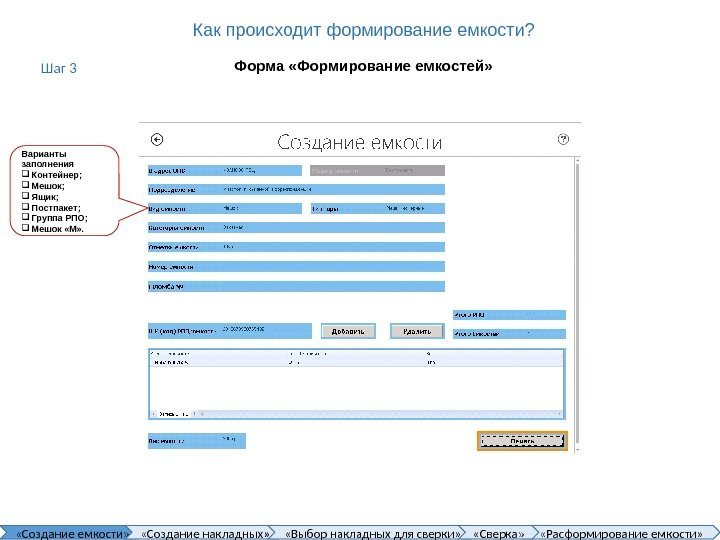The height and width of the screenshot is (540, 720).
Task: Go back using the circled arrow icon
Action: click(157, 140)
